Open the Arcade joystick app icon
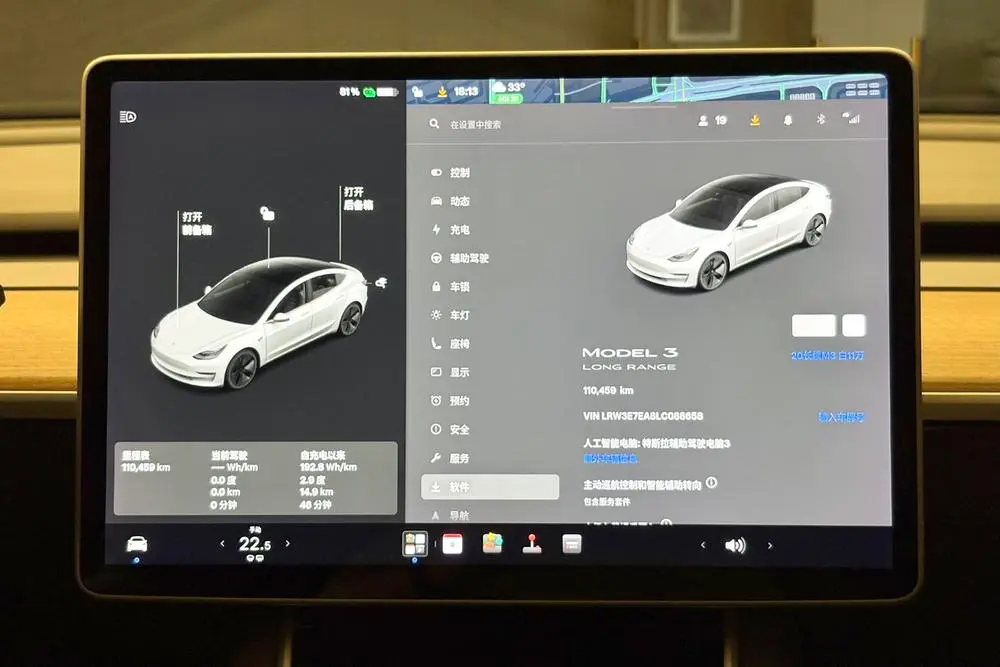The height and width of the screenshot is (667, 1000). click(x=532, y=543)
